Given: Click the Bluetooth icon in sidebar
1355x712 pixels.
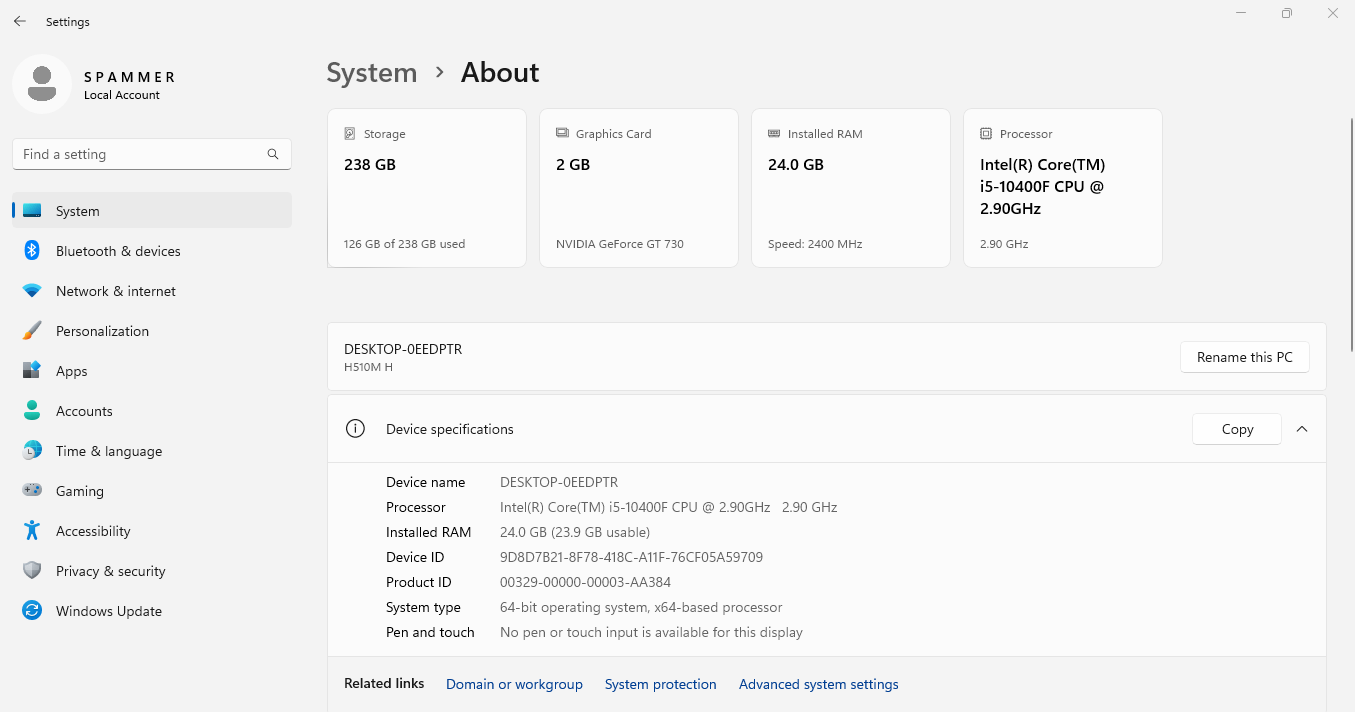Looking at the screenshot, I should 32,251.
